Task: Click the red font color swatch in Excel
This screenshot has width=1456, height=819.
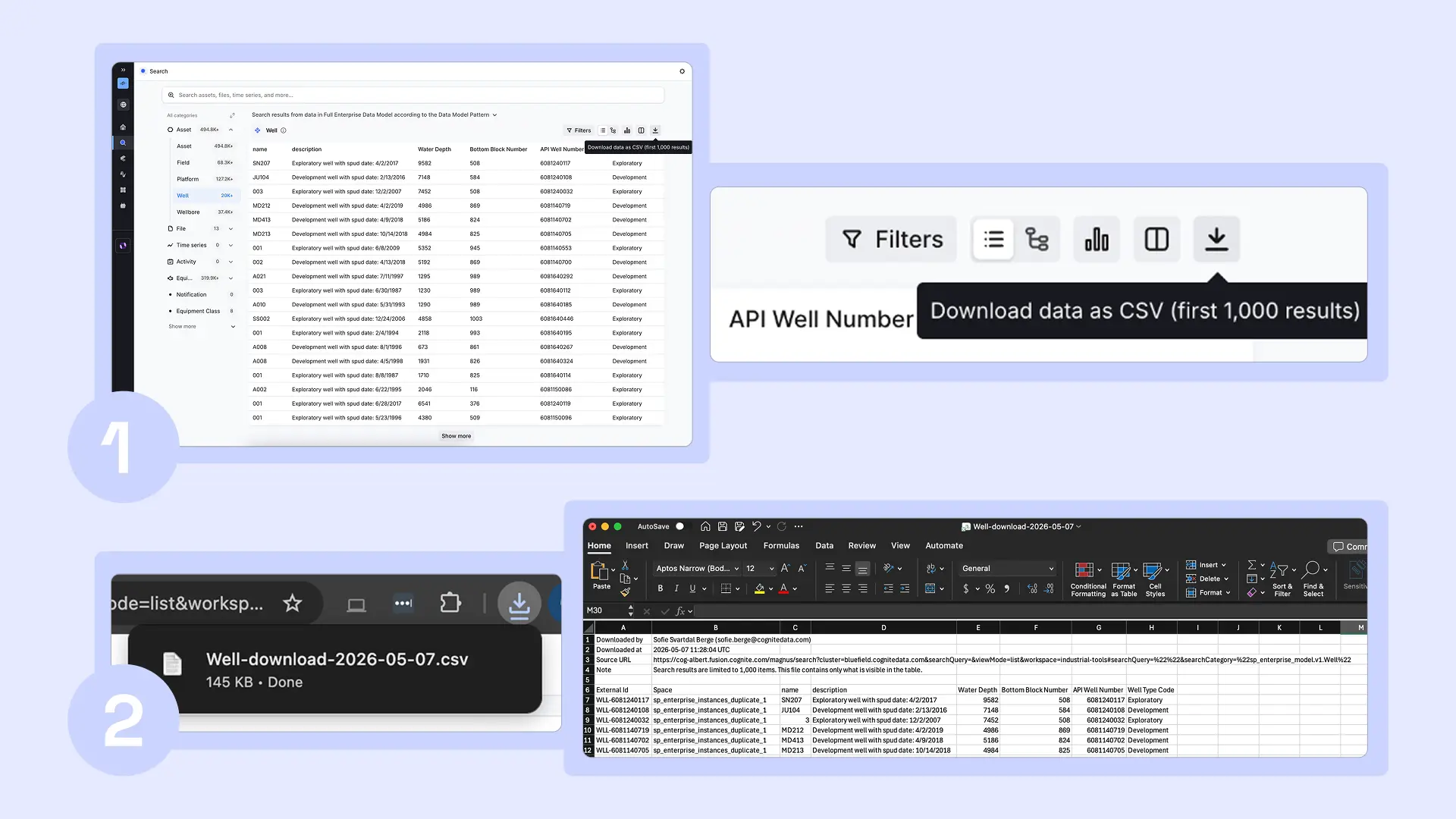Action: click(783, 589)
